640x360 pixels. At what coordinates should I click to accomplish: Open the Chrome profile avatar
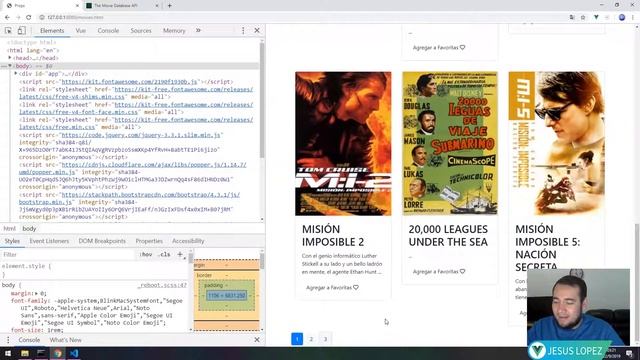click(x=622, y=18)
